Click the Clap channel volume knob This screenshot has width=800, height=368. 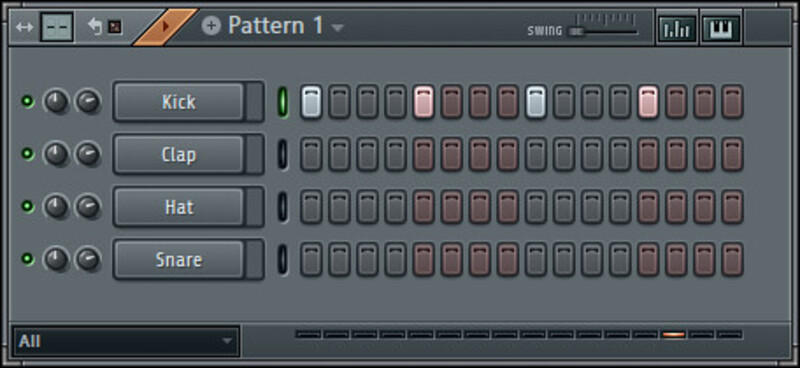[88, 154]
